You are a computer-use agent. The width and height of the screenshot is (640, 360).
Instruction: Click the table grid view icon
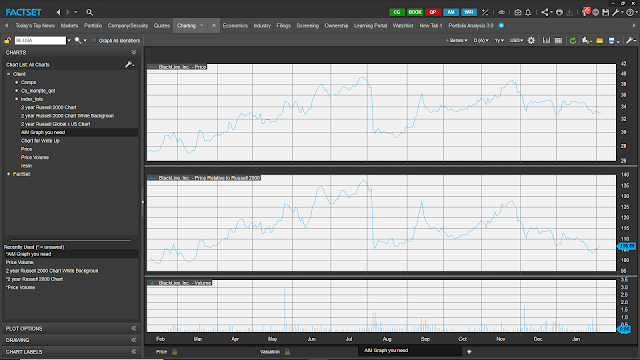[x=558, y=40]
